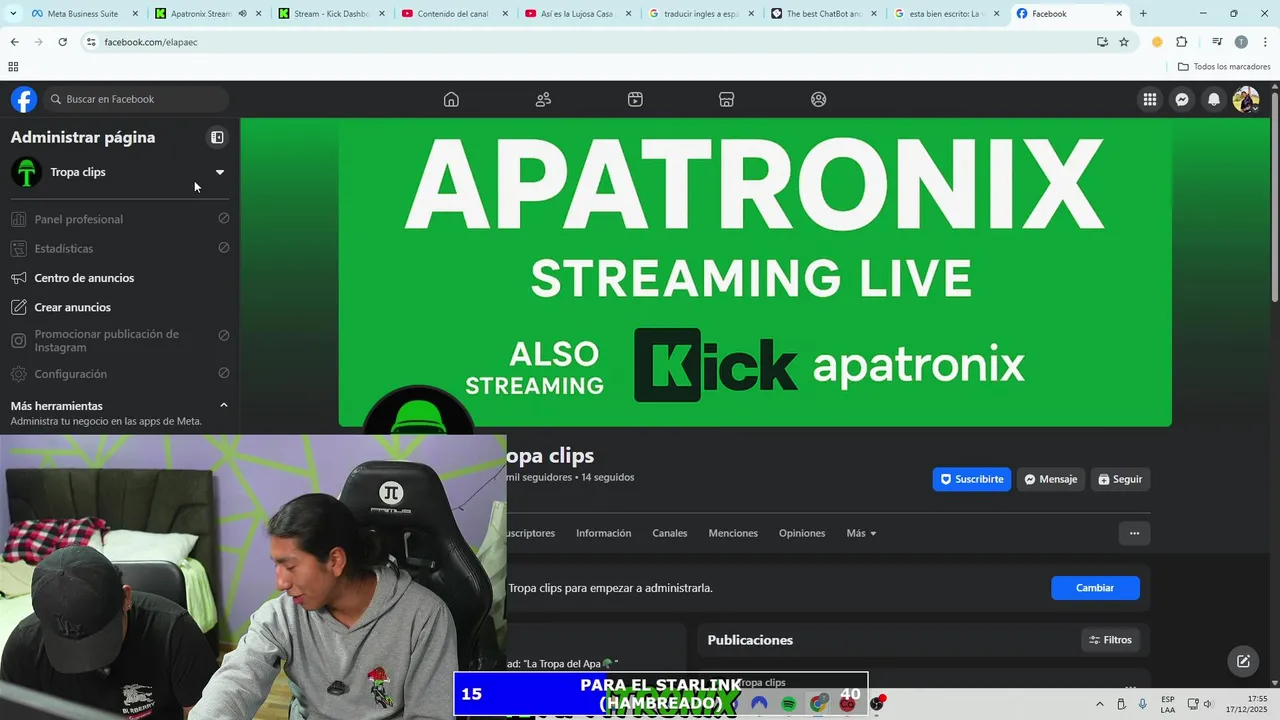
Task: Open the browser extensions puzzle icon
Action: [1182, 42]
